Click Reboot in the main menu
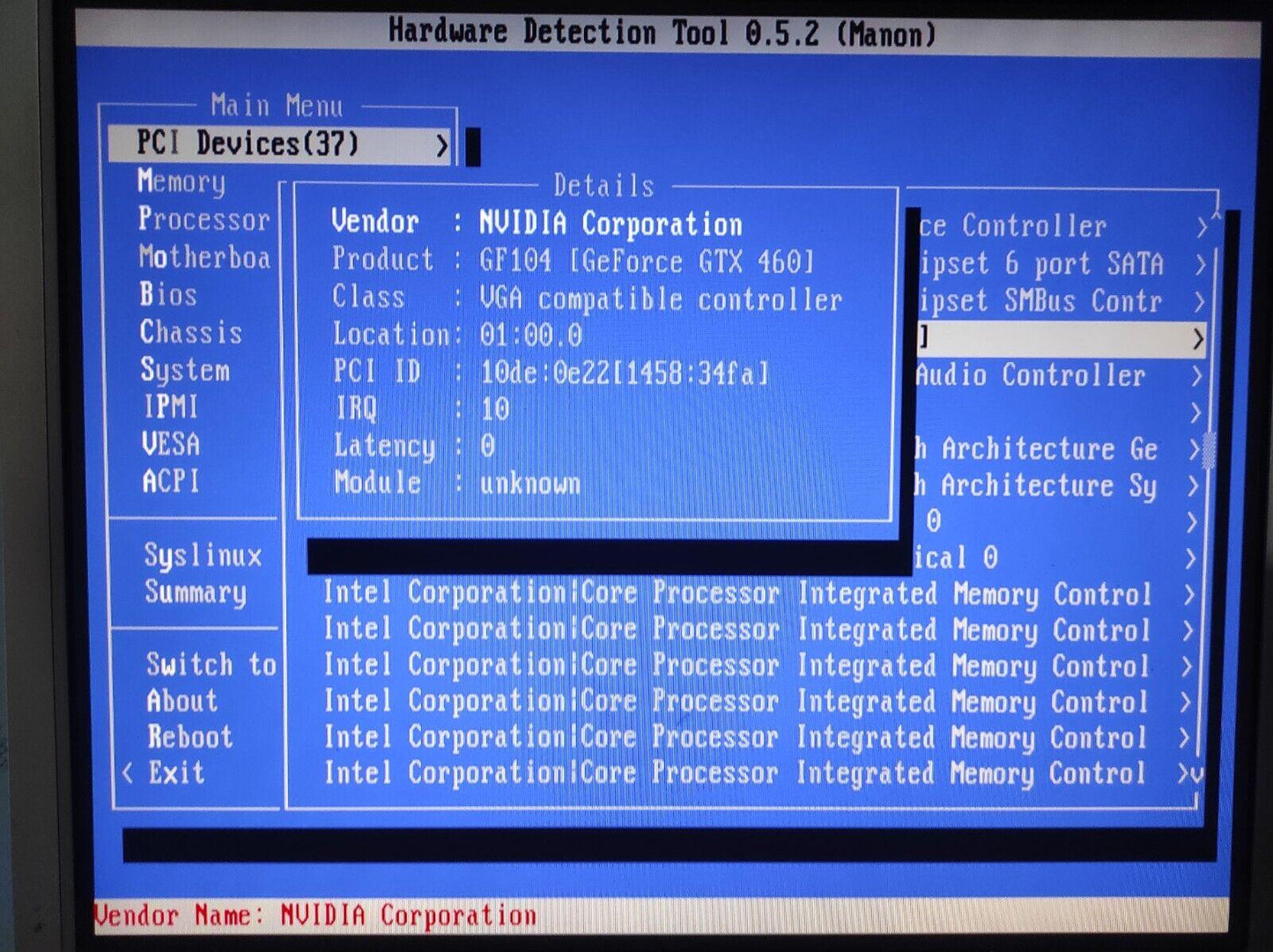 [189, 737]
